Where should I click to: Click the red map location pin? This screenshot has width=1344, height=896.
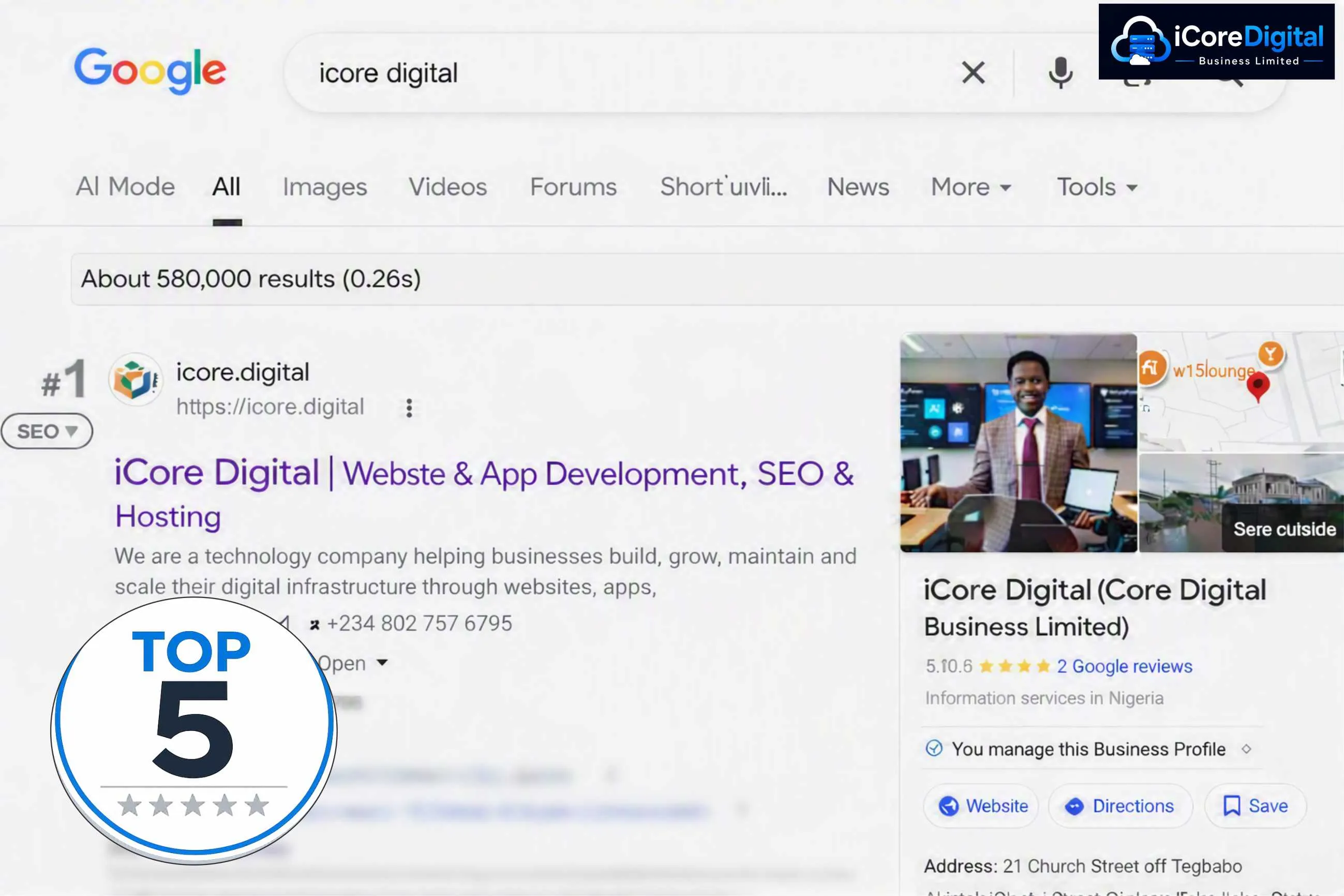1258,387
